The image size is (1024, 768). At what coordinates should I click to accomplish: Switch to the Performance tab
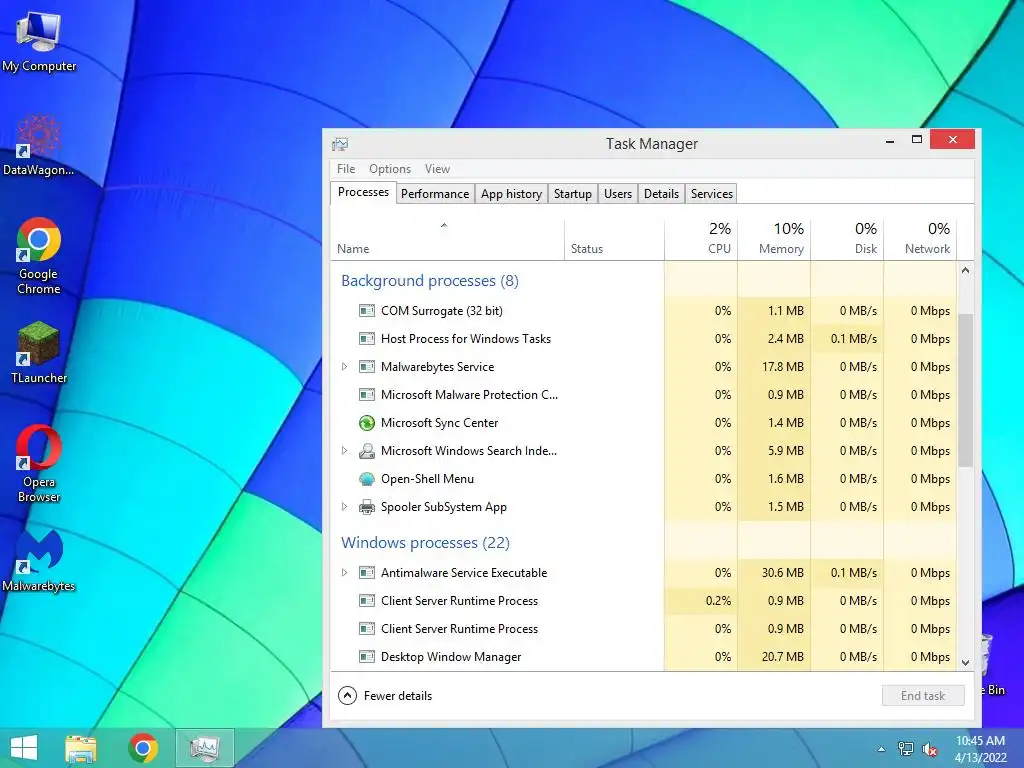coord(435,194)
